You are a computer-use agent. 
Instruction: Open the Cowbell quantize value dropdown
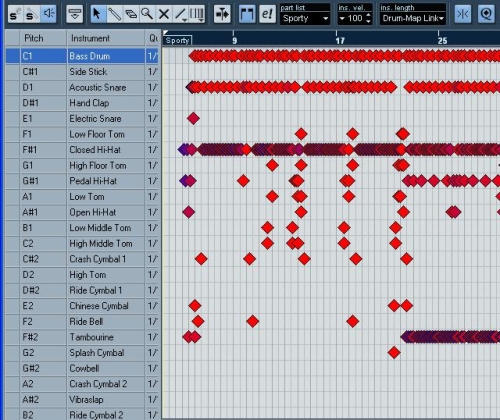click(x=153, y=368)
